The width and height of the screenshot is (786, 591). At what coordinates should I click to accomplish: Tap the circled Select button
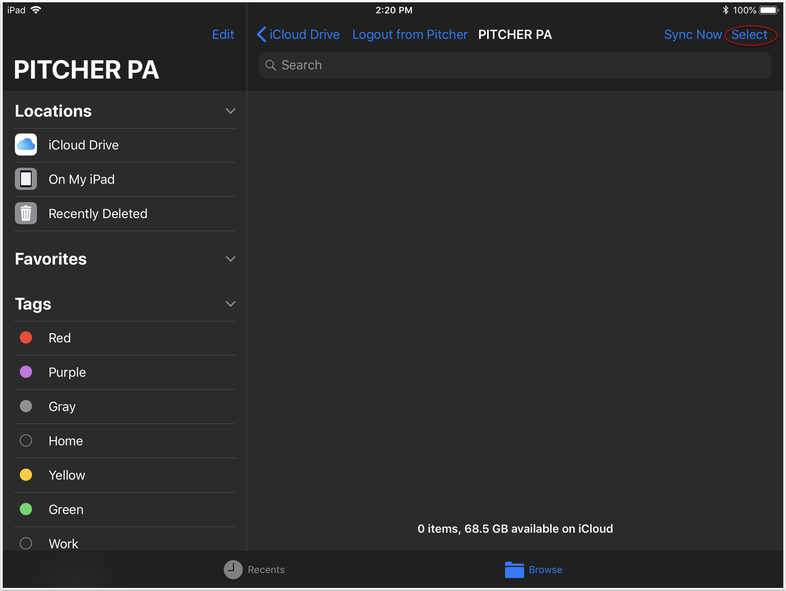[749, 35]
